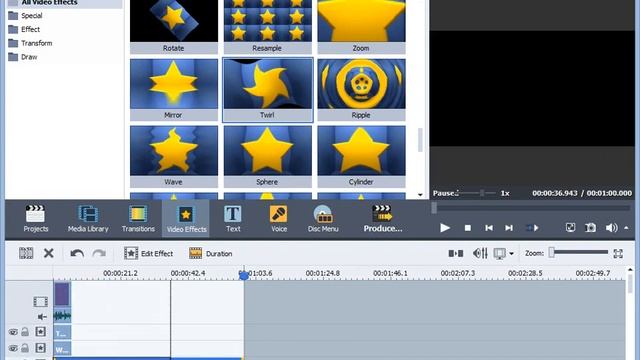The height and width of the screenshot is (360, 640).
Task: Click the split icon in timeline toolbar
Action: [x=456, y=253]
